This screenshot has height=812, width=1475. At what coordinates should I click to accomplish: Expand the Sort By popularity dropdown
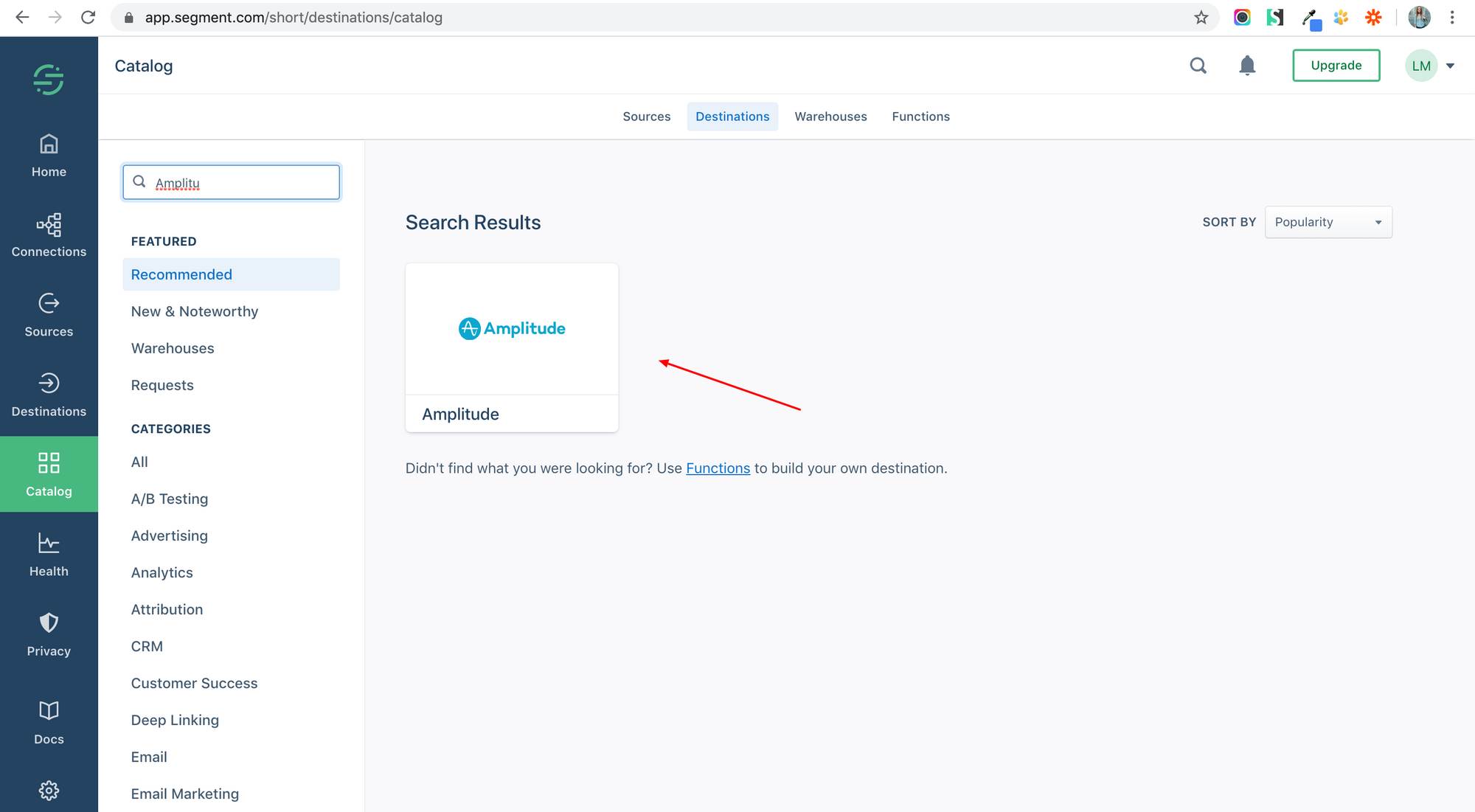[x=1329, y=222]
